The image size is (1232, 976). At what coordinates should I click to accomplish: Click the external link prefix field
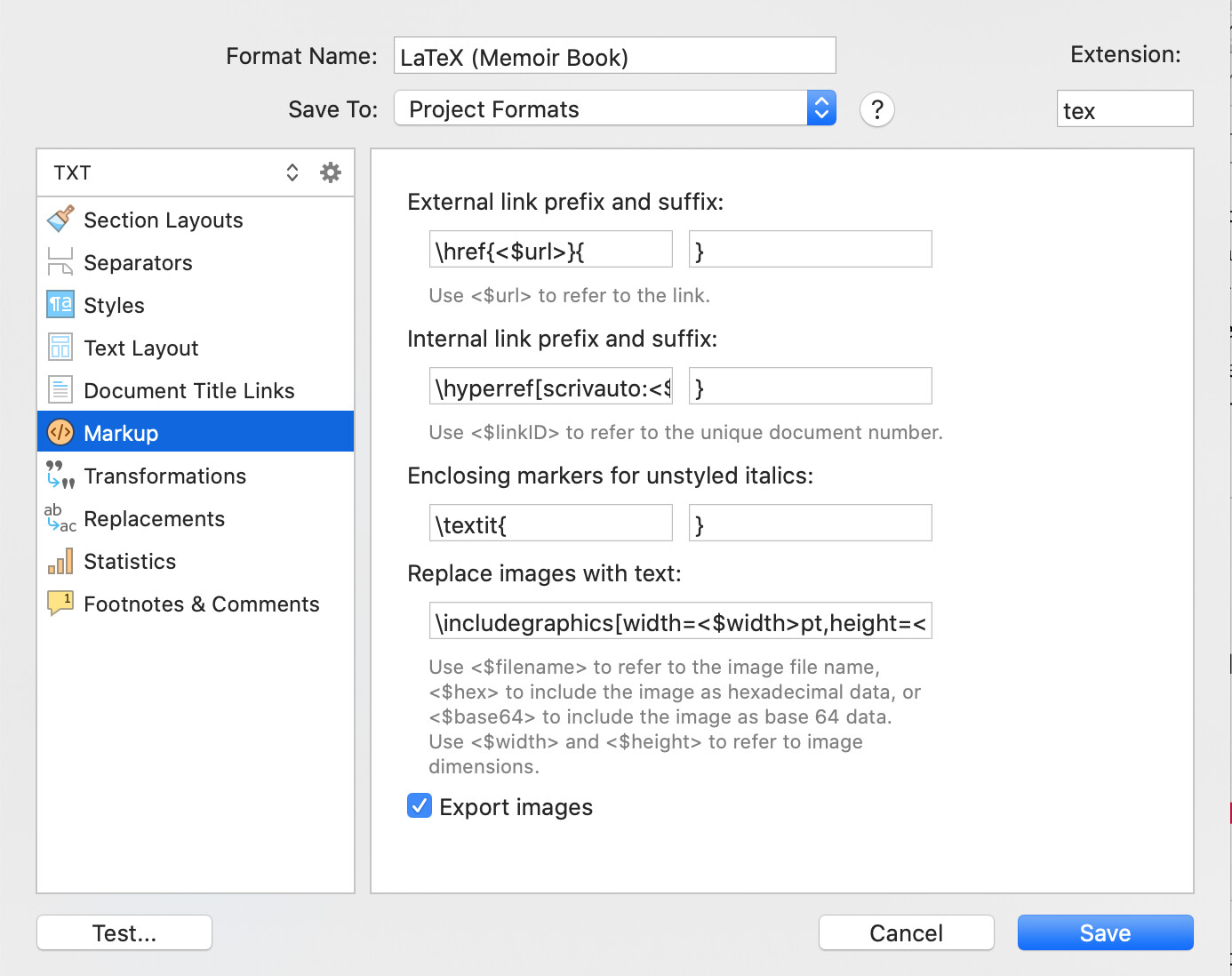pos(550,249)
